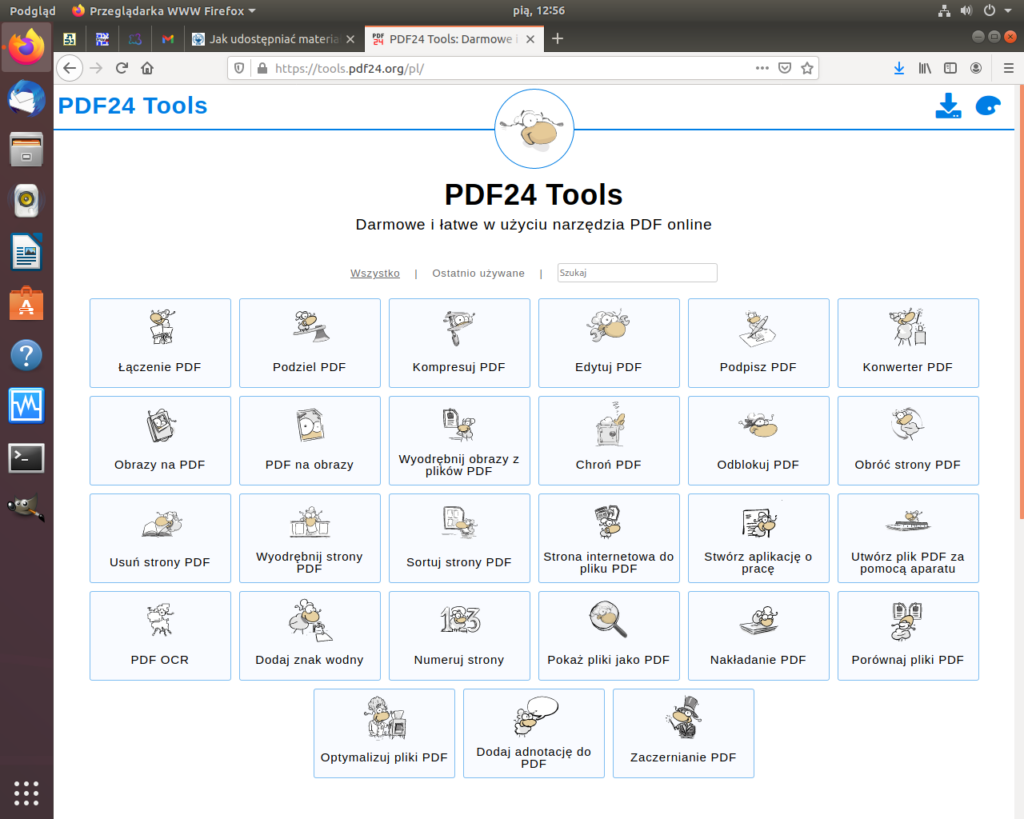Screen dimensions: 1024x819
Task: Open the Numeruj strony tool
Action: [x=459, y=636]
